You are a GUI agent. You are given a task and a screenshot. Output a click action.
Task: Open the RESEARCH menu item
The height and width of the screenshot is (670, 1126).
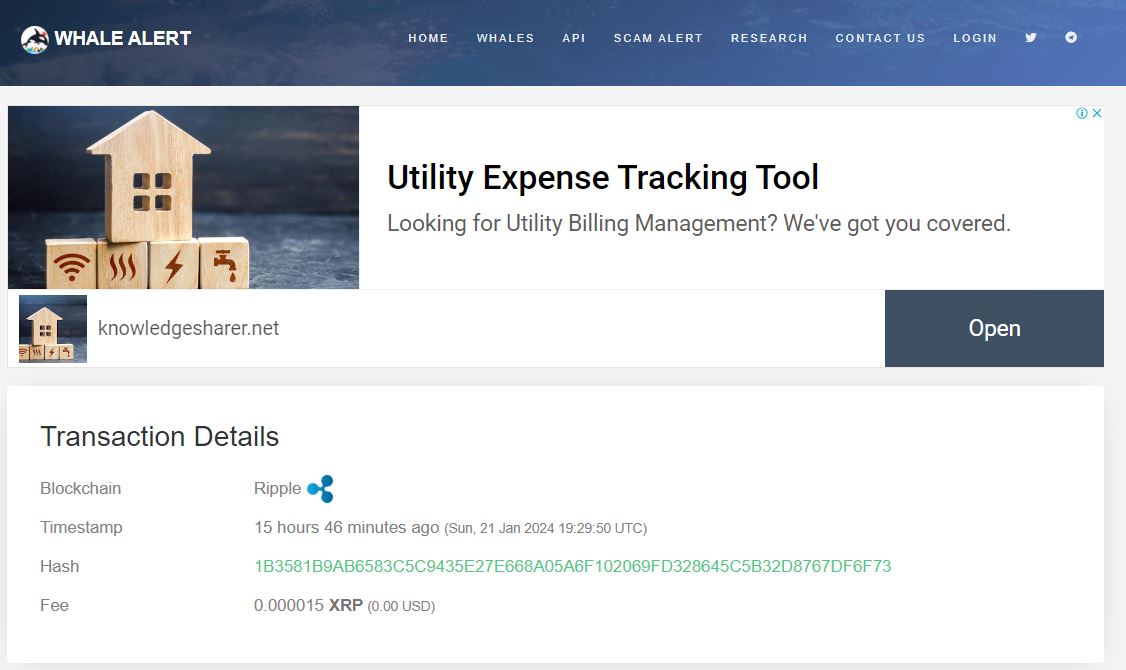(769, 38)
